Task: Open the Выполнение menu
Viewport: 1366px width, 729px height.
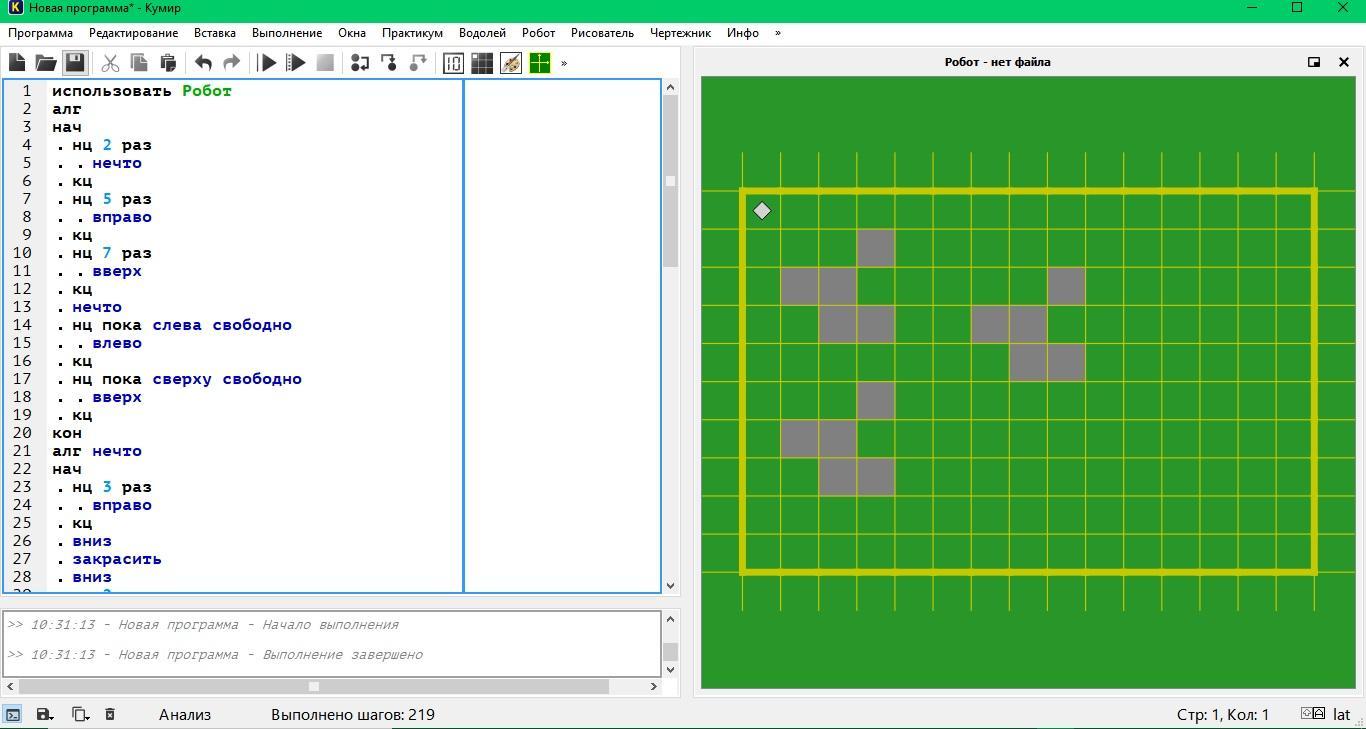Action: pos(287,33)
